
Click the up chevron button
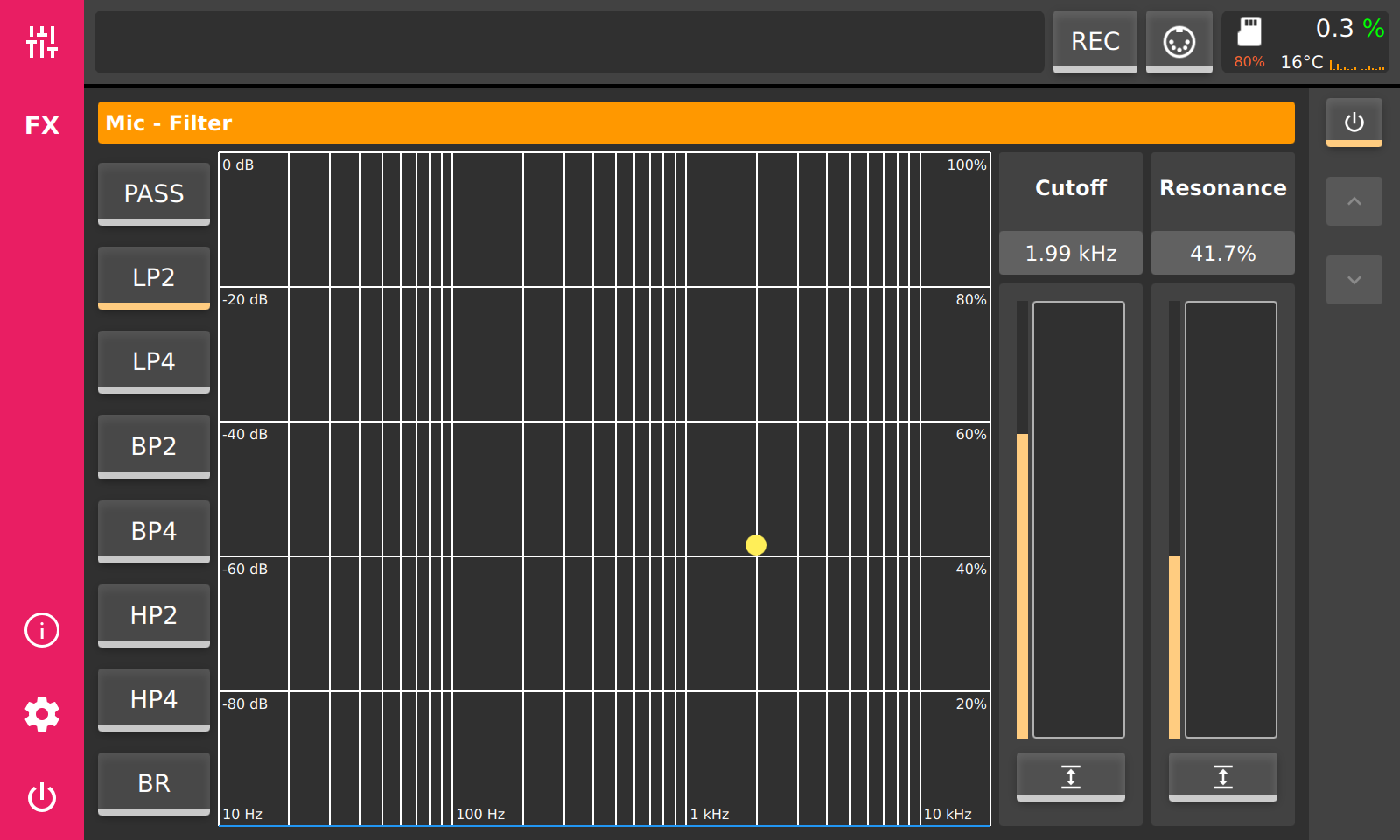click(x=1354, y=201)
